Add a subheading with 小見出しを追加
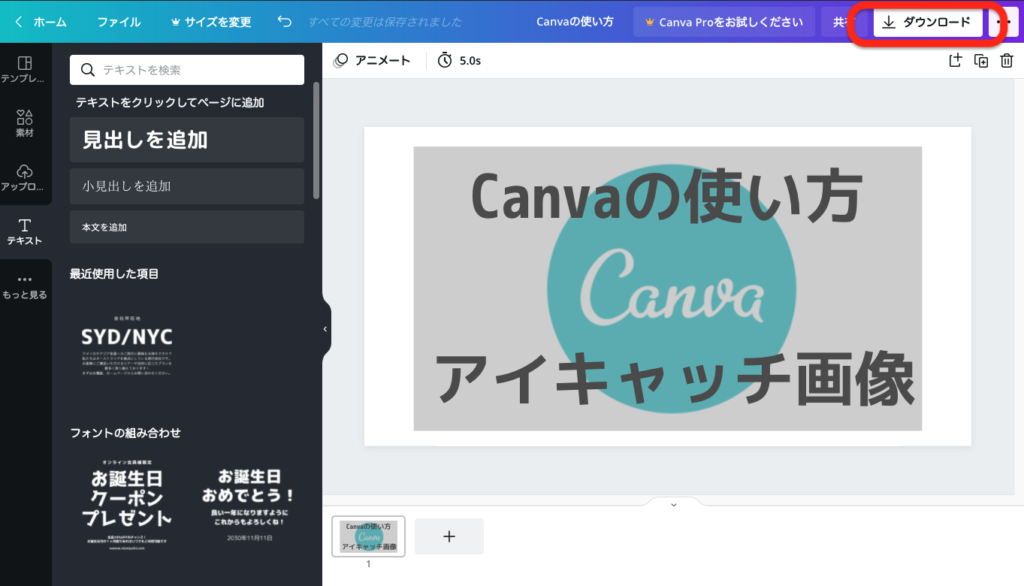 coord(187,186)
